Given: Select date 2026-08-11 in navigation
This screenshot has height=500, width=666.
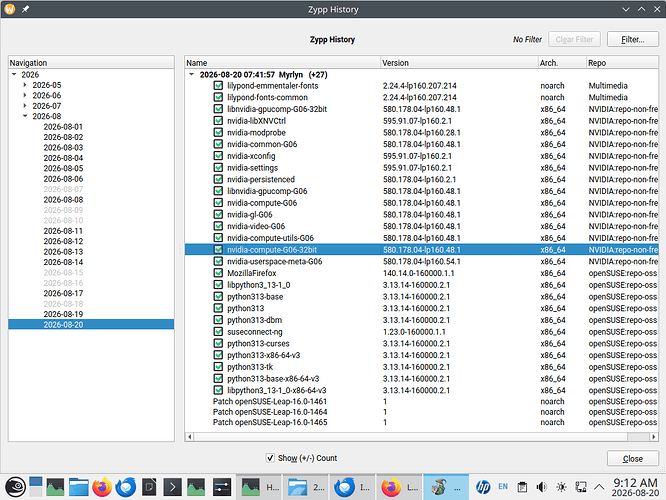Looking at the screenshot, I should [63, 231].
